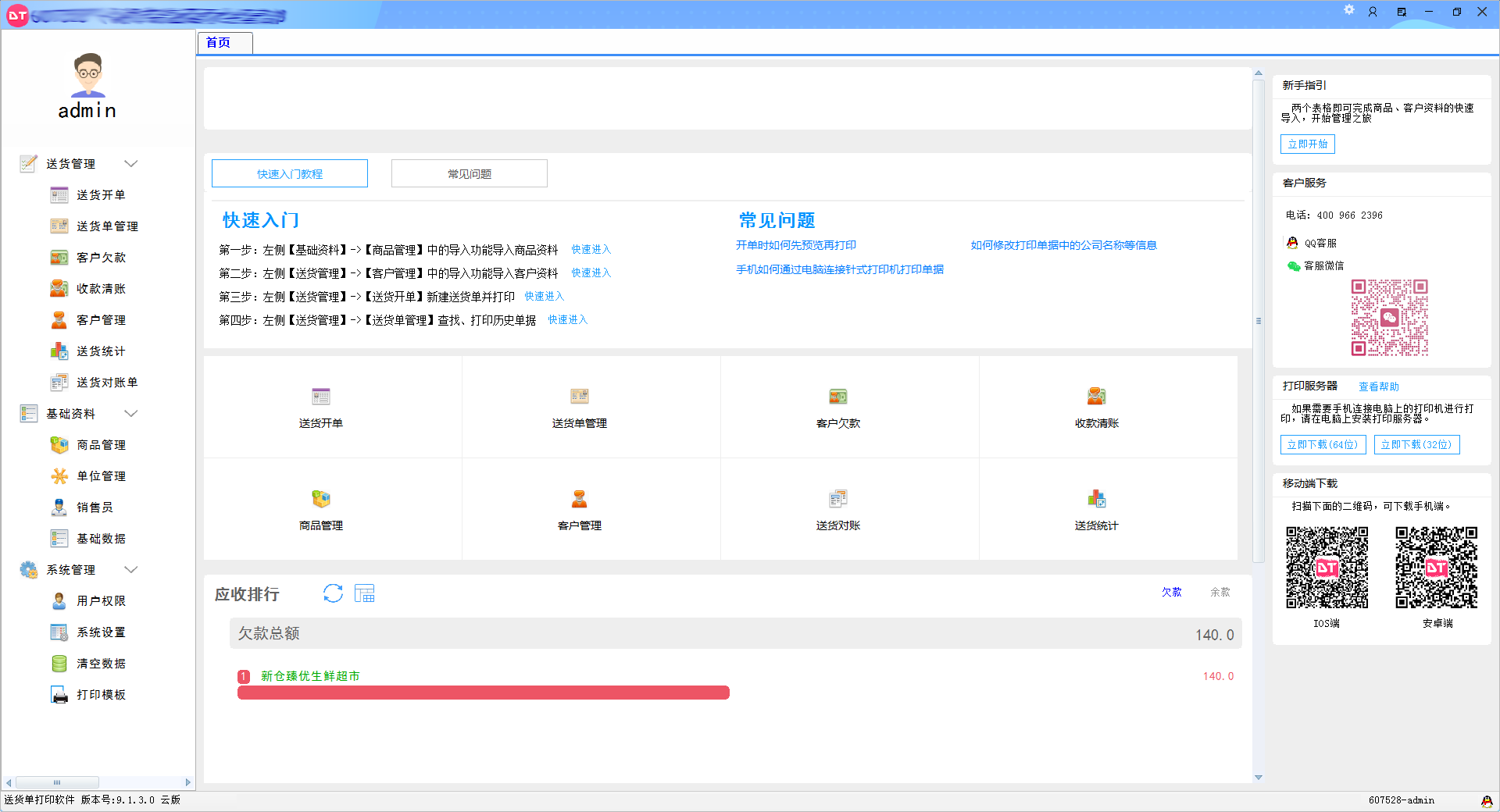Image resolution: width=1500 pixels, height=812 pixels.
Task: Open 基础数据 sidebar item
Action: 87,539
